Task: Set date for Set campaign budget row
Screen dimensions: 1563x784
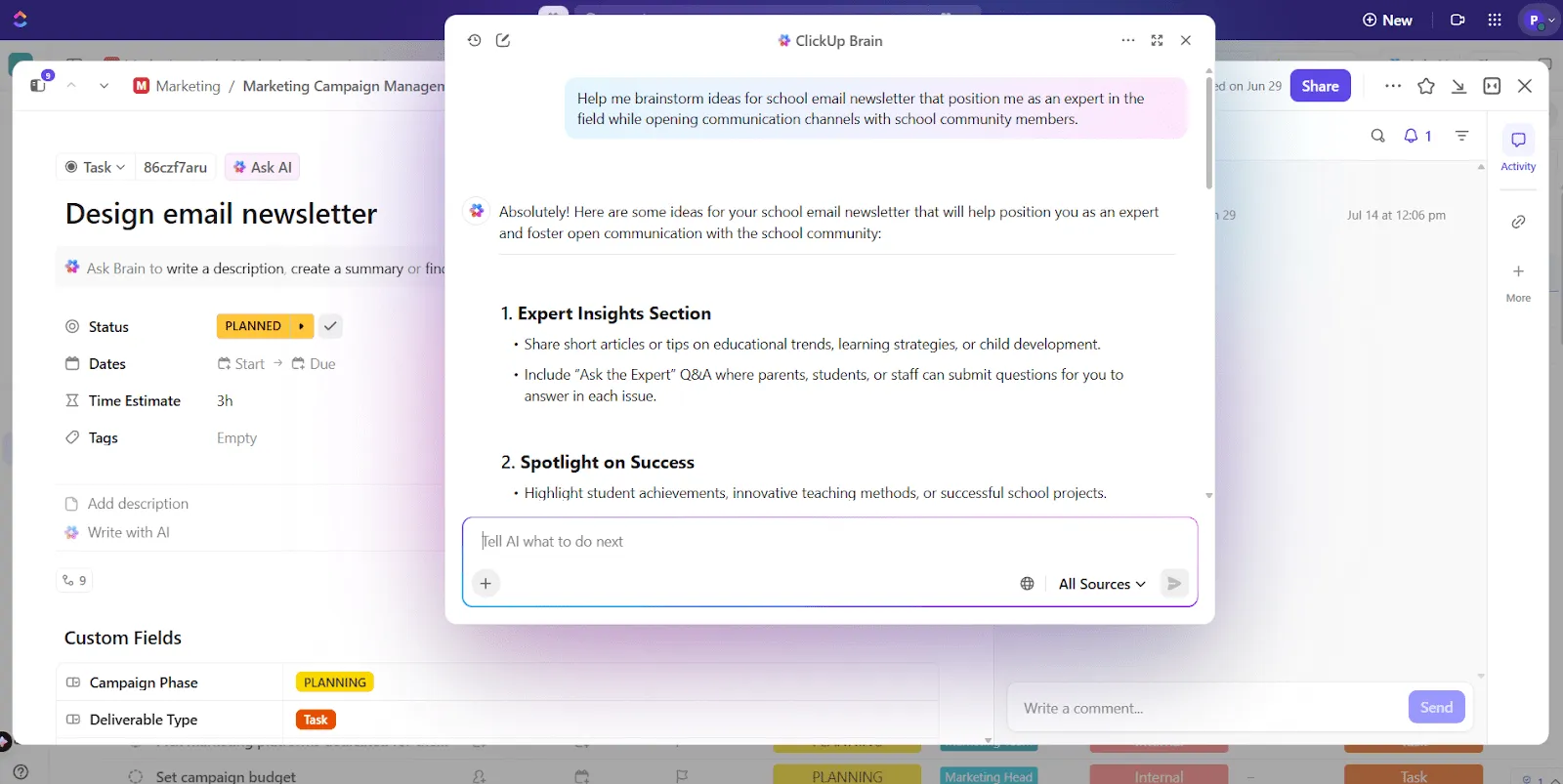Action: pyautogui.click(x=582, y=777)
